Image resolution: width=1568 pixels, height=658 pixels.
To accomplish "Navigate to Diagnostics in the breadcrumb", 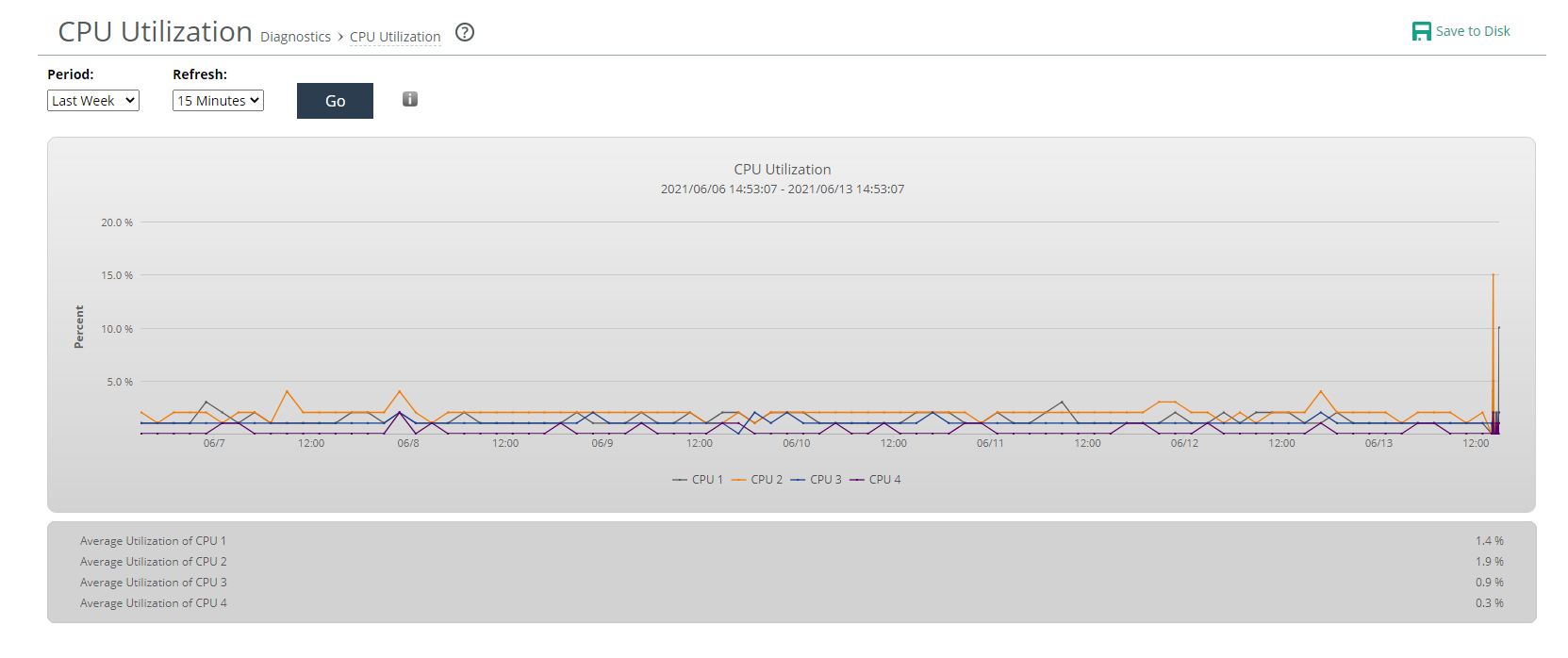I will coord(295,36).
